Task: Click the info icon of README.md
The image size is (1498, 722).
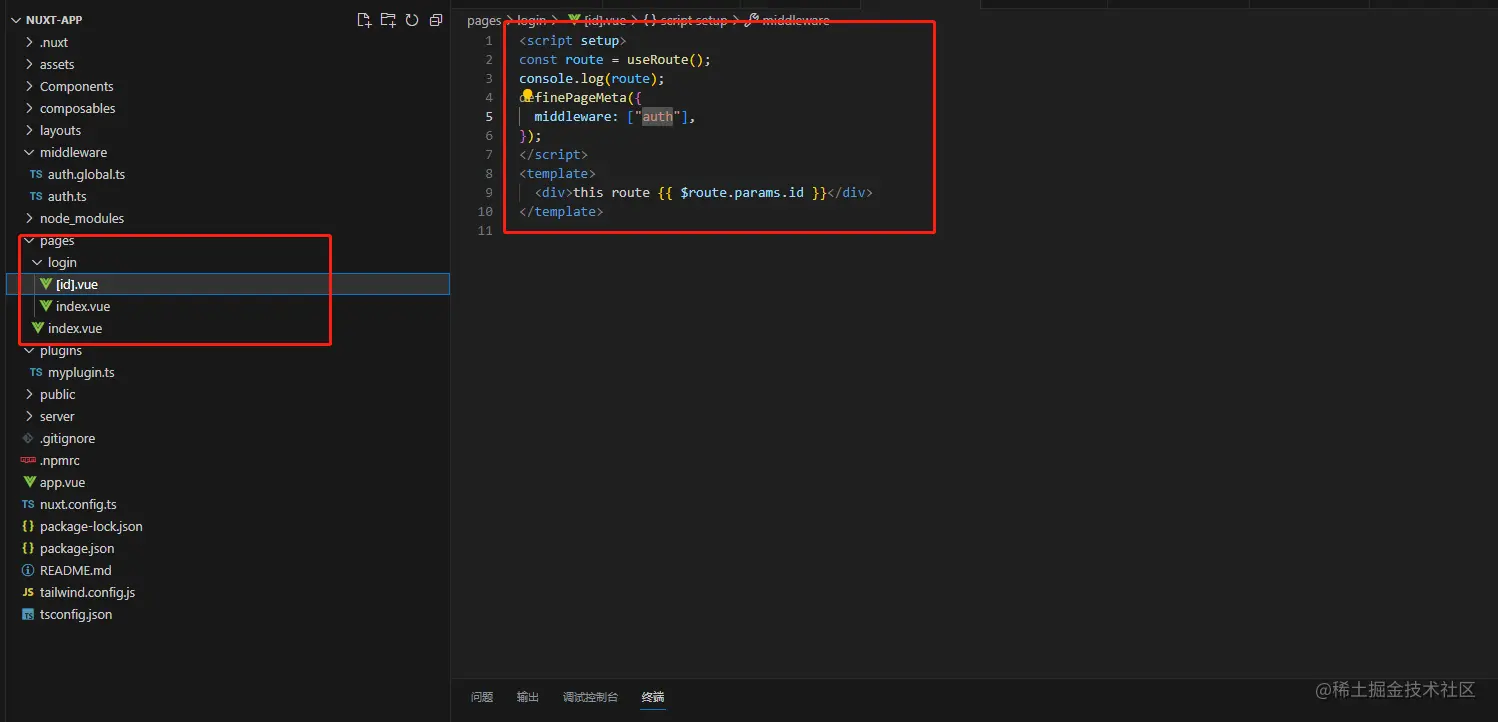Action: pos(28,570)
